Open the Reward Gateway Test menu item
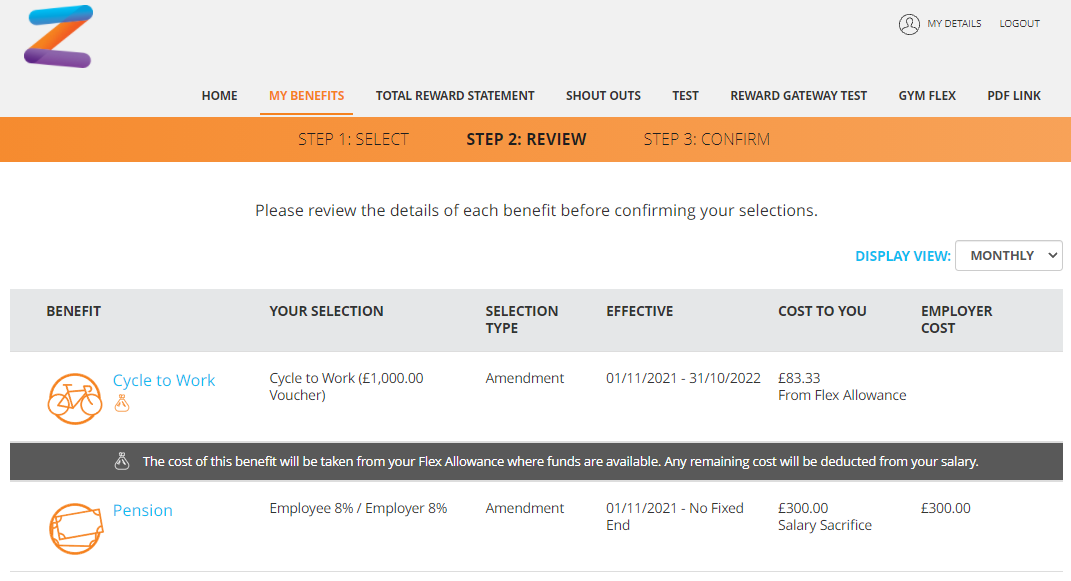This screenshot has height=581, width=1071. click(x=798, y=96)
